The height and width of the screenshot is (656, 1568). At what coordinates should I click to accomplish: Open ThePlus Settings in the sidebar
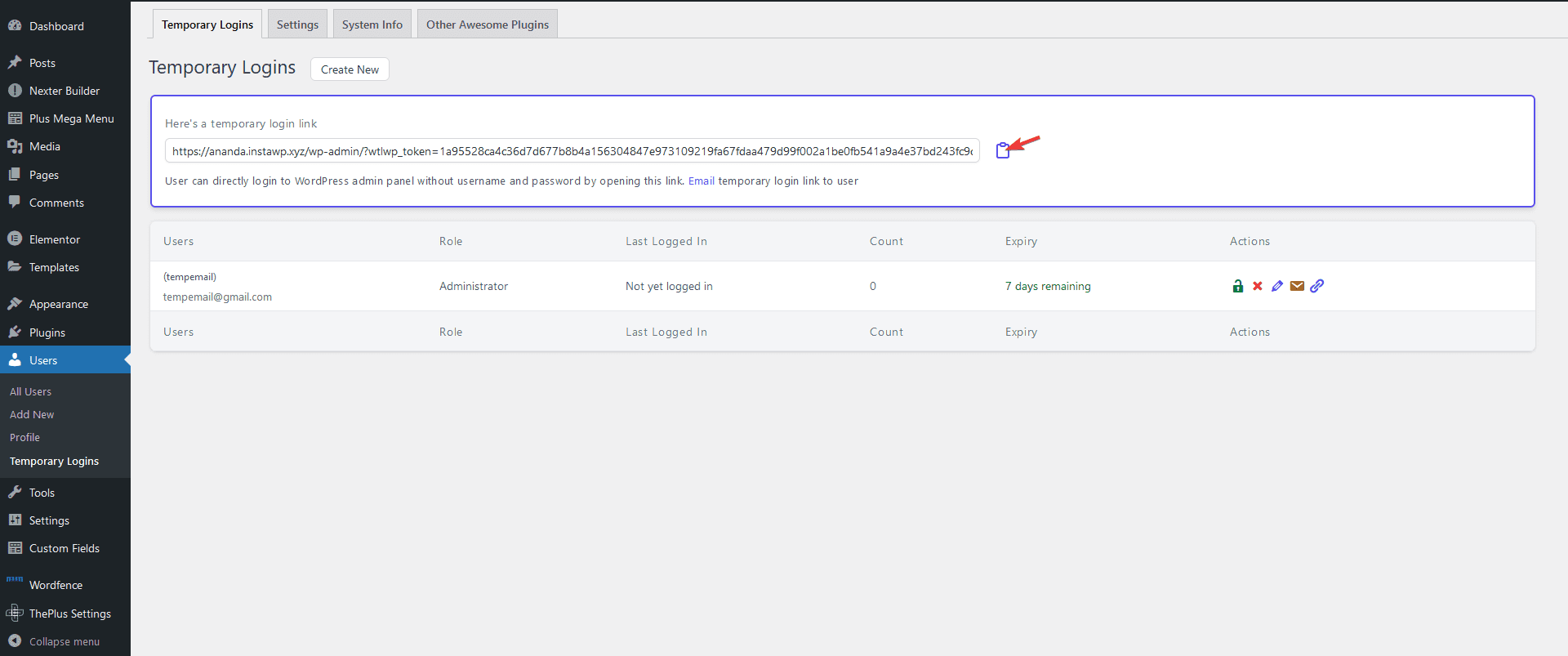click(69, 614)
